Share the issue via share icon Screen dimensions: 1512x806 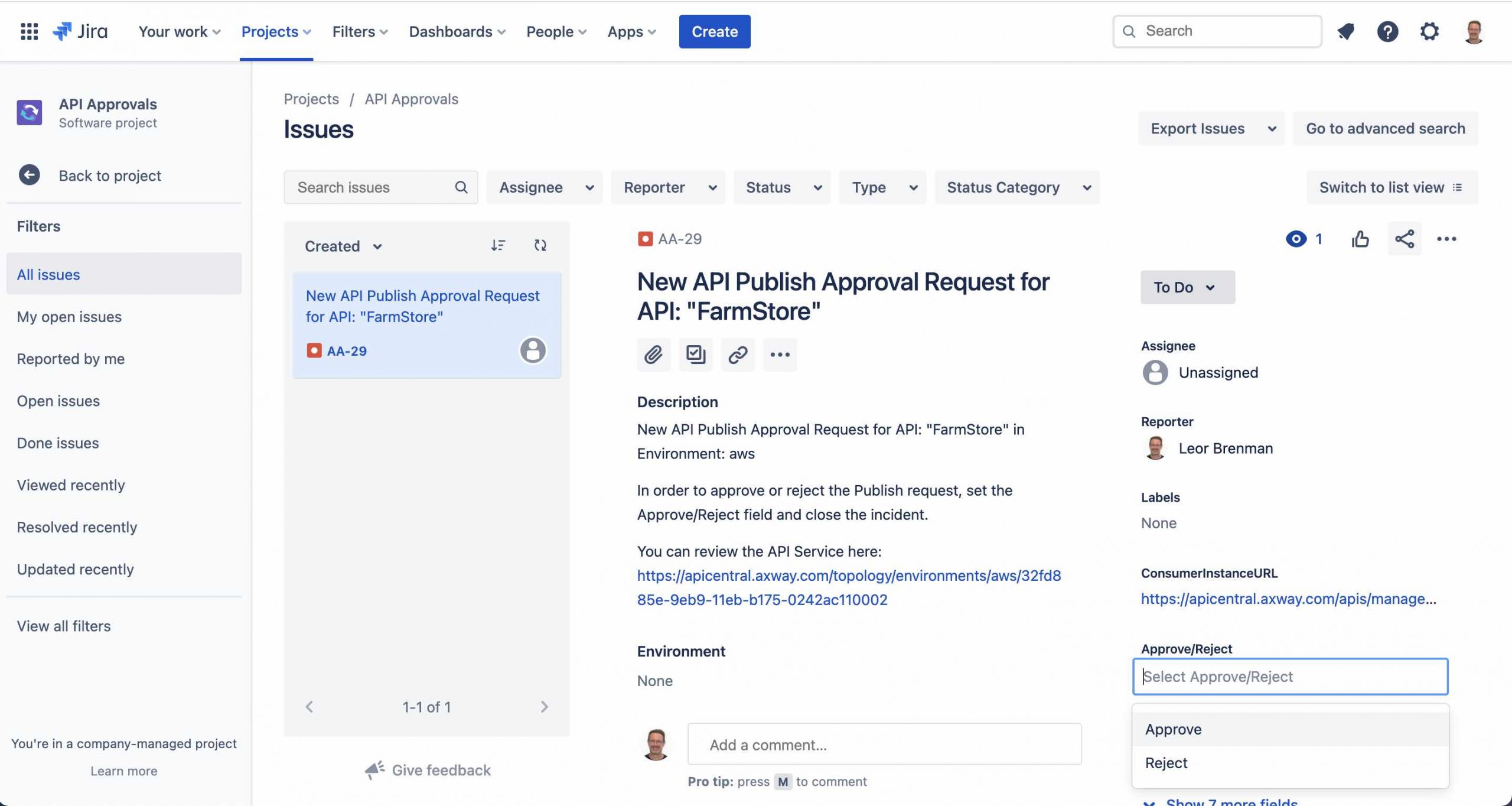point(1405,239)
